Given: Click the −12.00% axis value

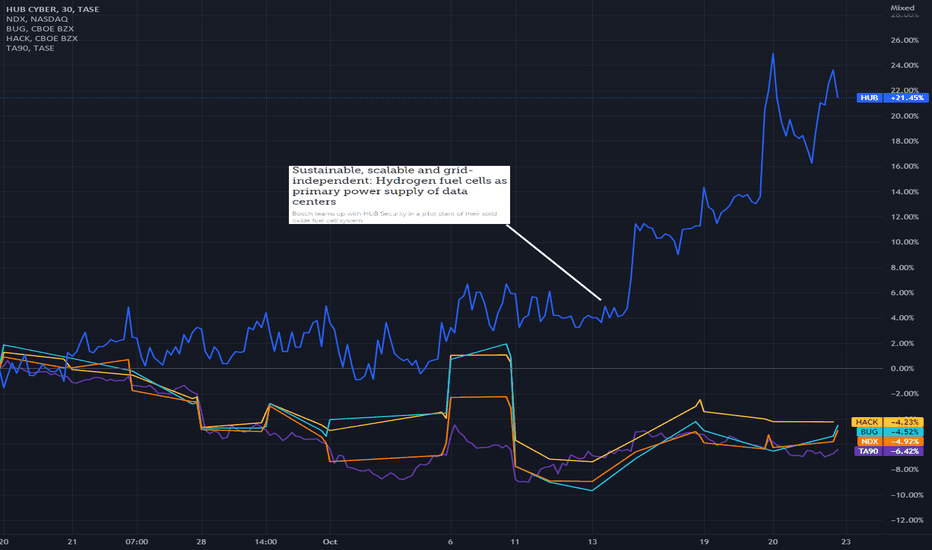Looking at the screenshot, I should (906, 520).
